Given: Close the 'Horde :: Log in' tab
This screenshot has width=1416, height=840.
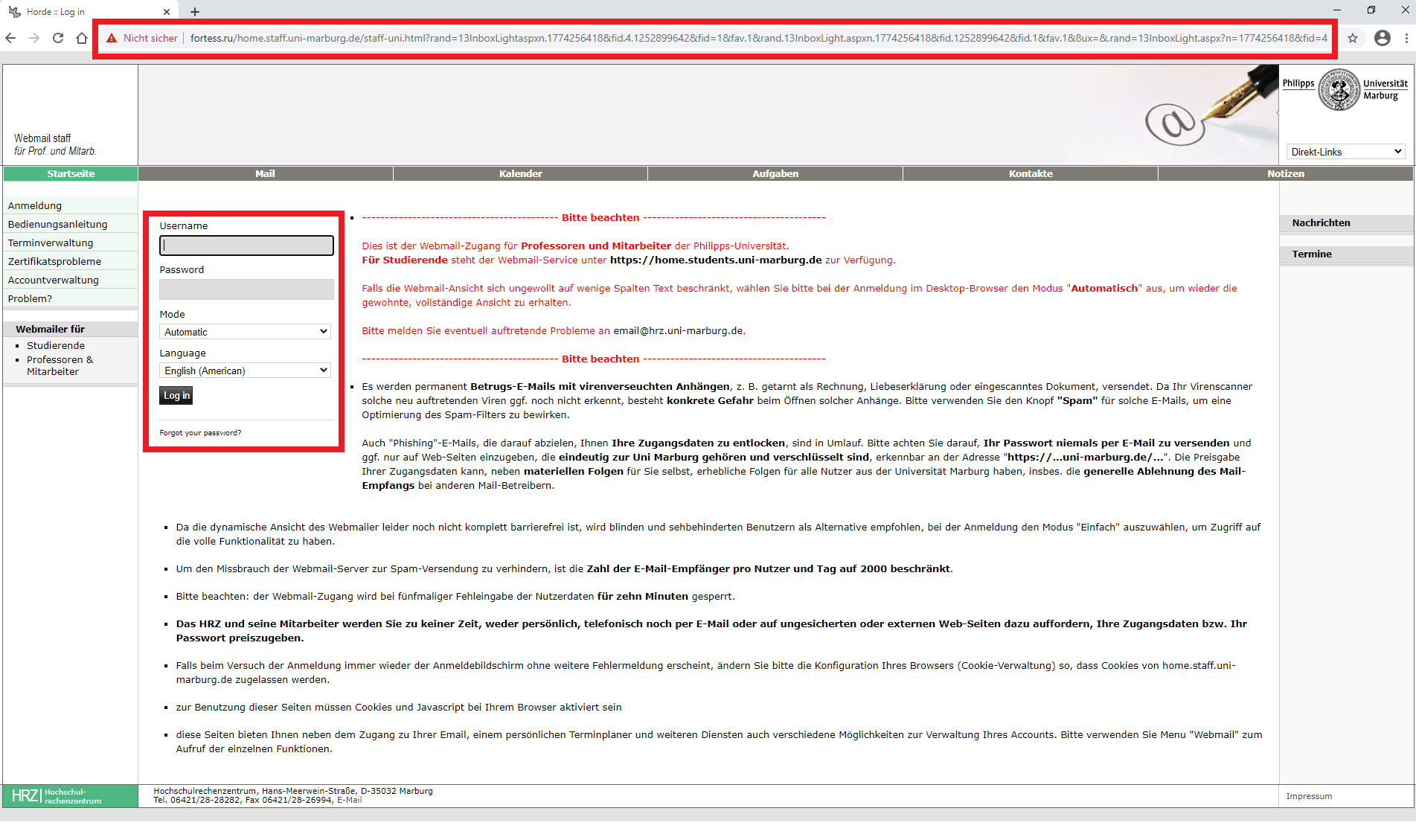Looking at the screenshot, I should tap(167, 12).
